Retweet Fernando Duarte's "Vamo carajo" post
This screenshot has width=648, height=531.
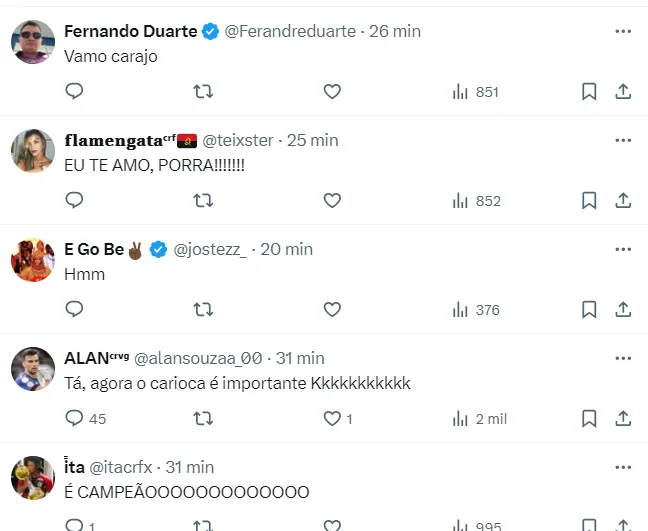pos(203,91)
